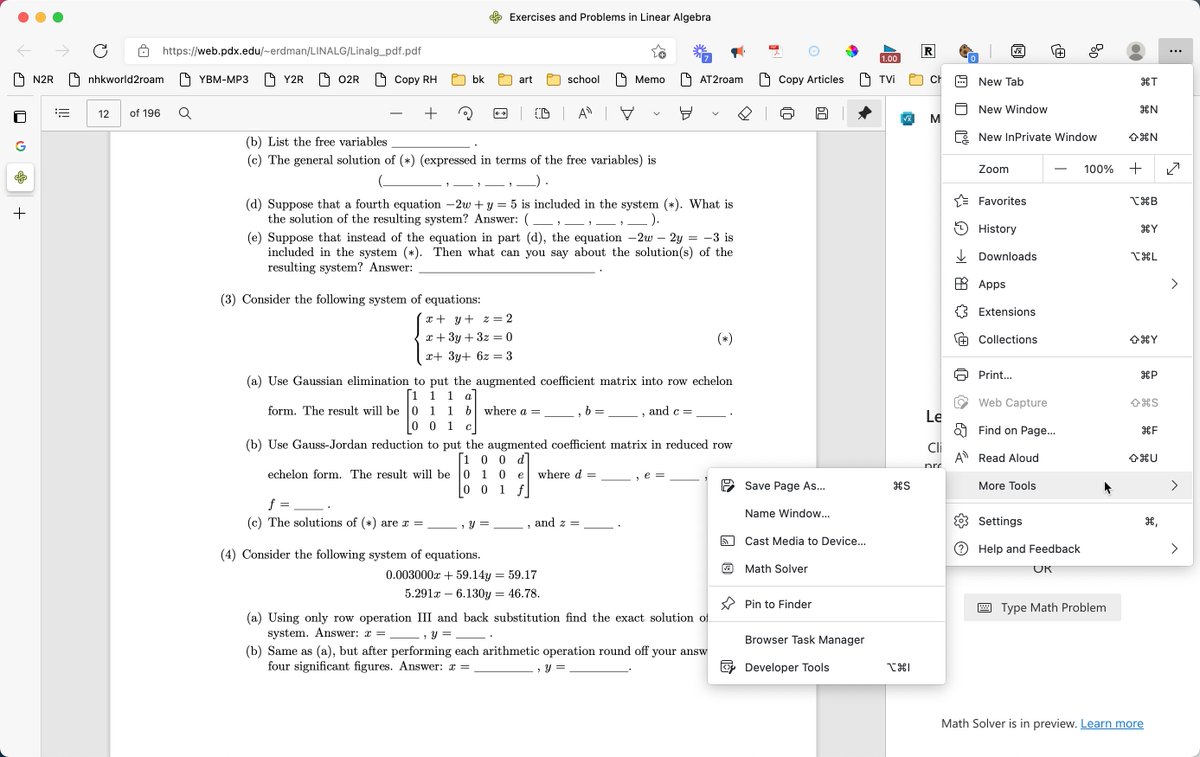The width and height of the screenshot is (1200, 757).
Task: Open the Math Solver toolbar icon
Action: tap(1018, 51)
